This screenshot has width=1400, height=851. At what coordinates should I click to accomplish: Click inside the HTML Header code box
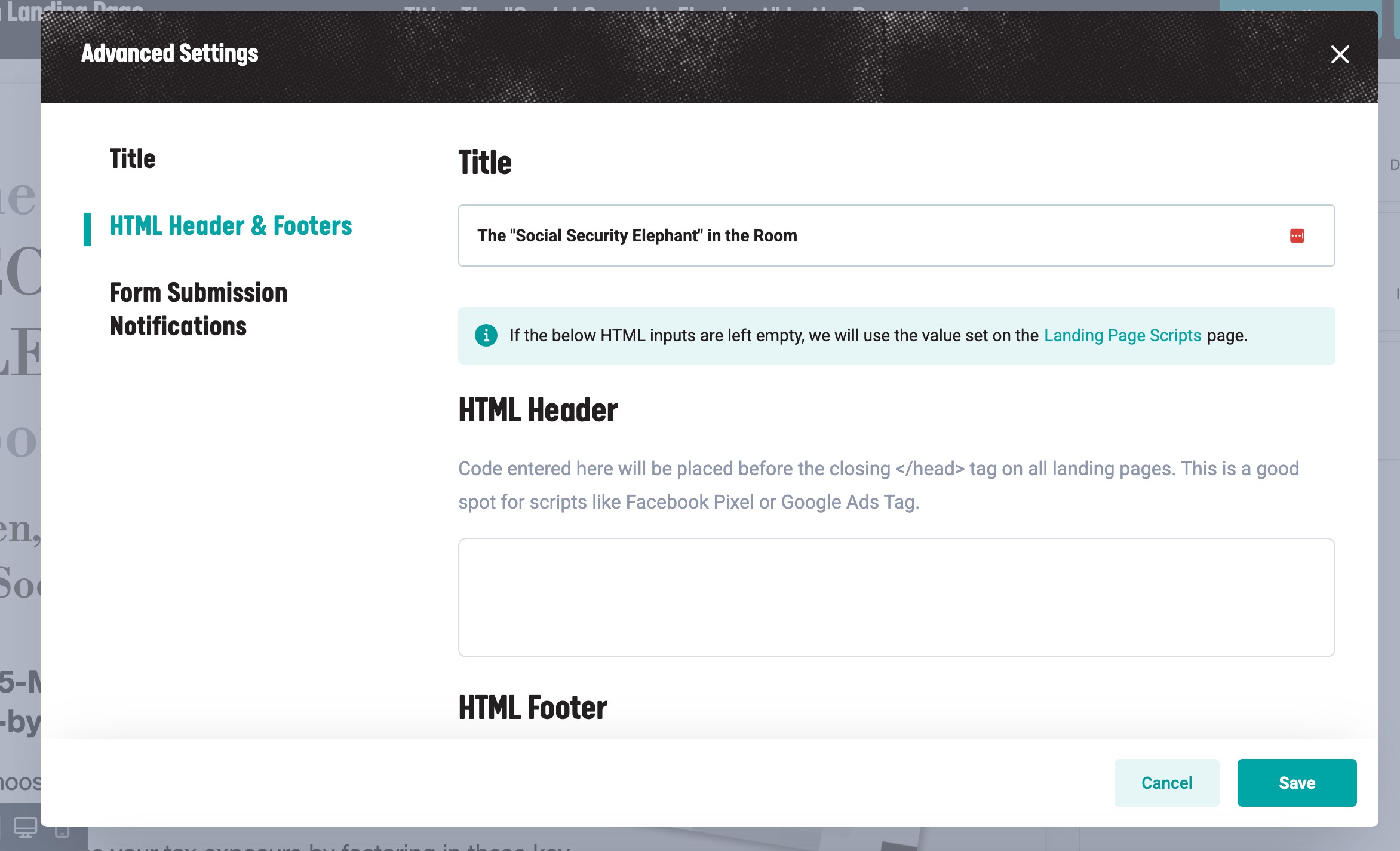click(x=896, y=597)
